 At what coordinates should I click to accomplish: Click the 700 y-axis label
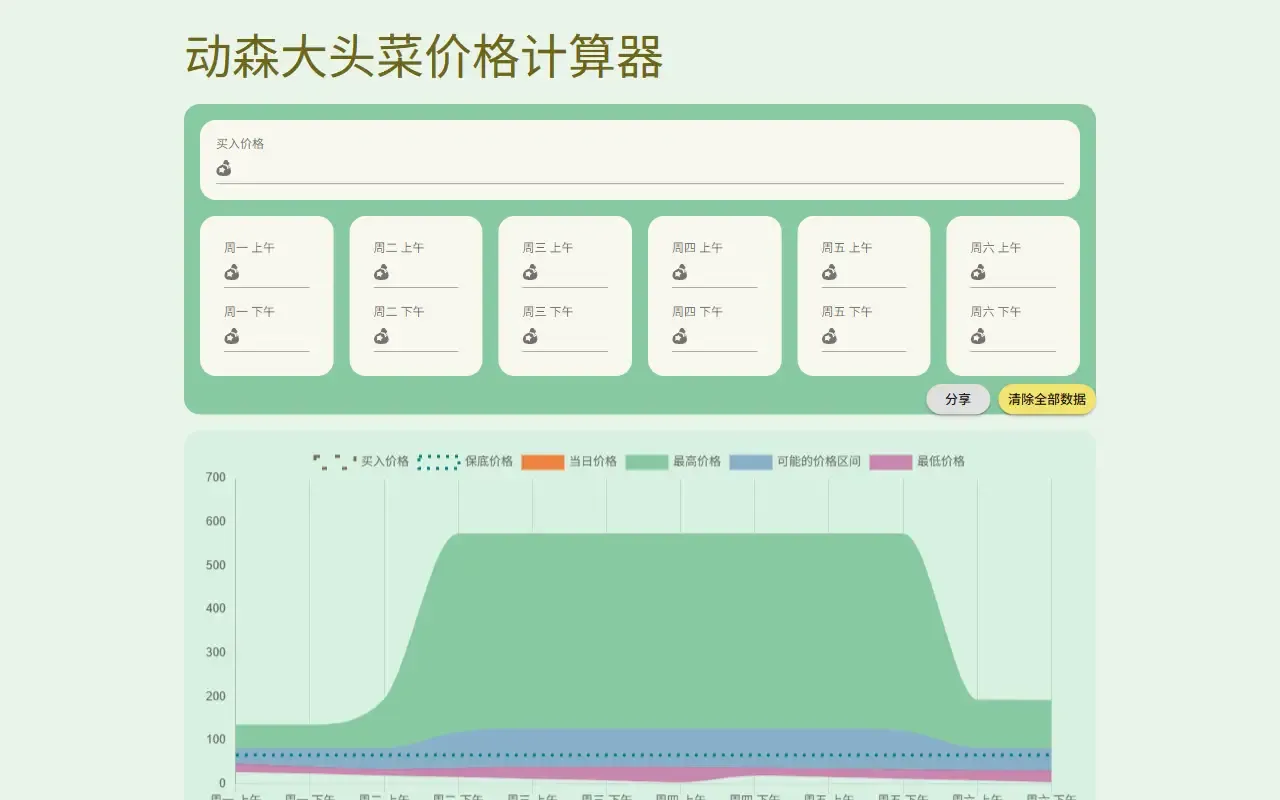pyautogui.click(x=215, y=477)
